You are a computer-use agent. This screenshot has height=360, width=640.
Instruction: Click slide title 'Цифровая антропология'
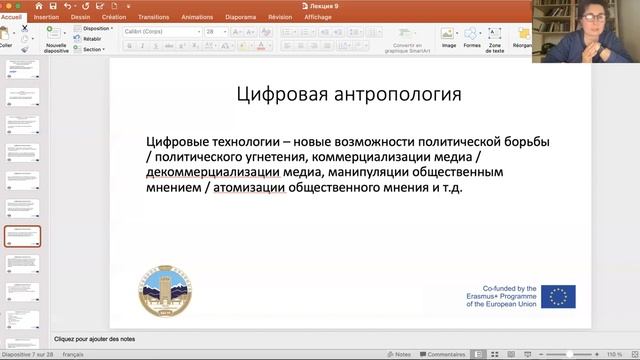[349, 94]
